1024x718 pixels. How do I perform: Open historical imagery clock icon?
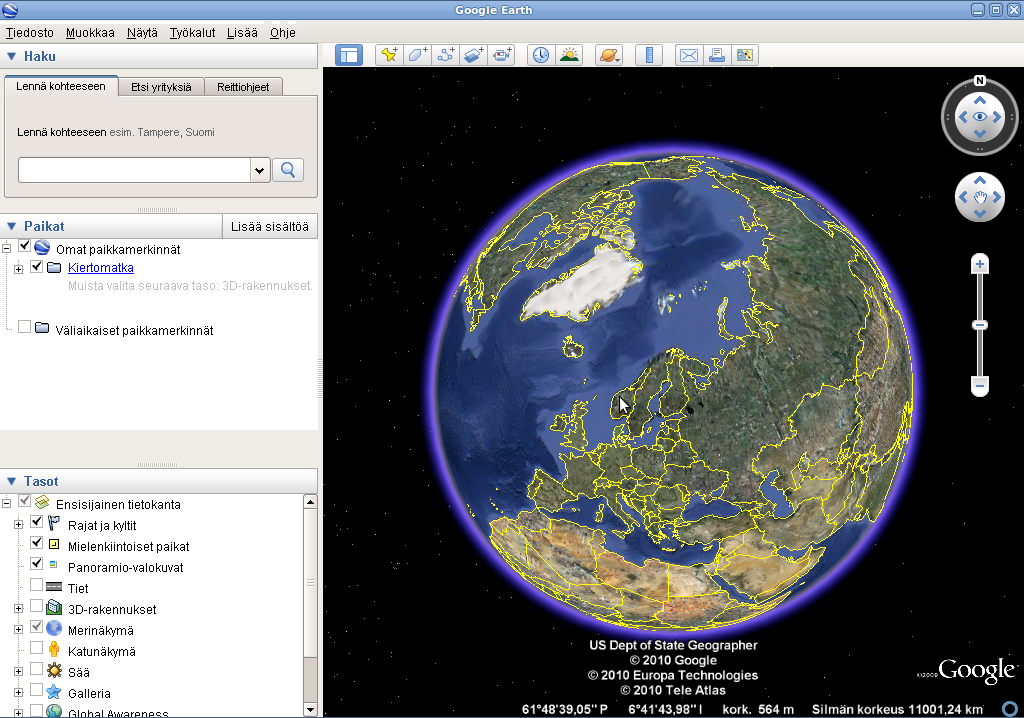click(540, 55)
